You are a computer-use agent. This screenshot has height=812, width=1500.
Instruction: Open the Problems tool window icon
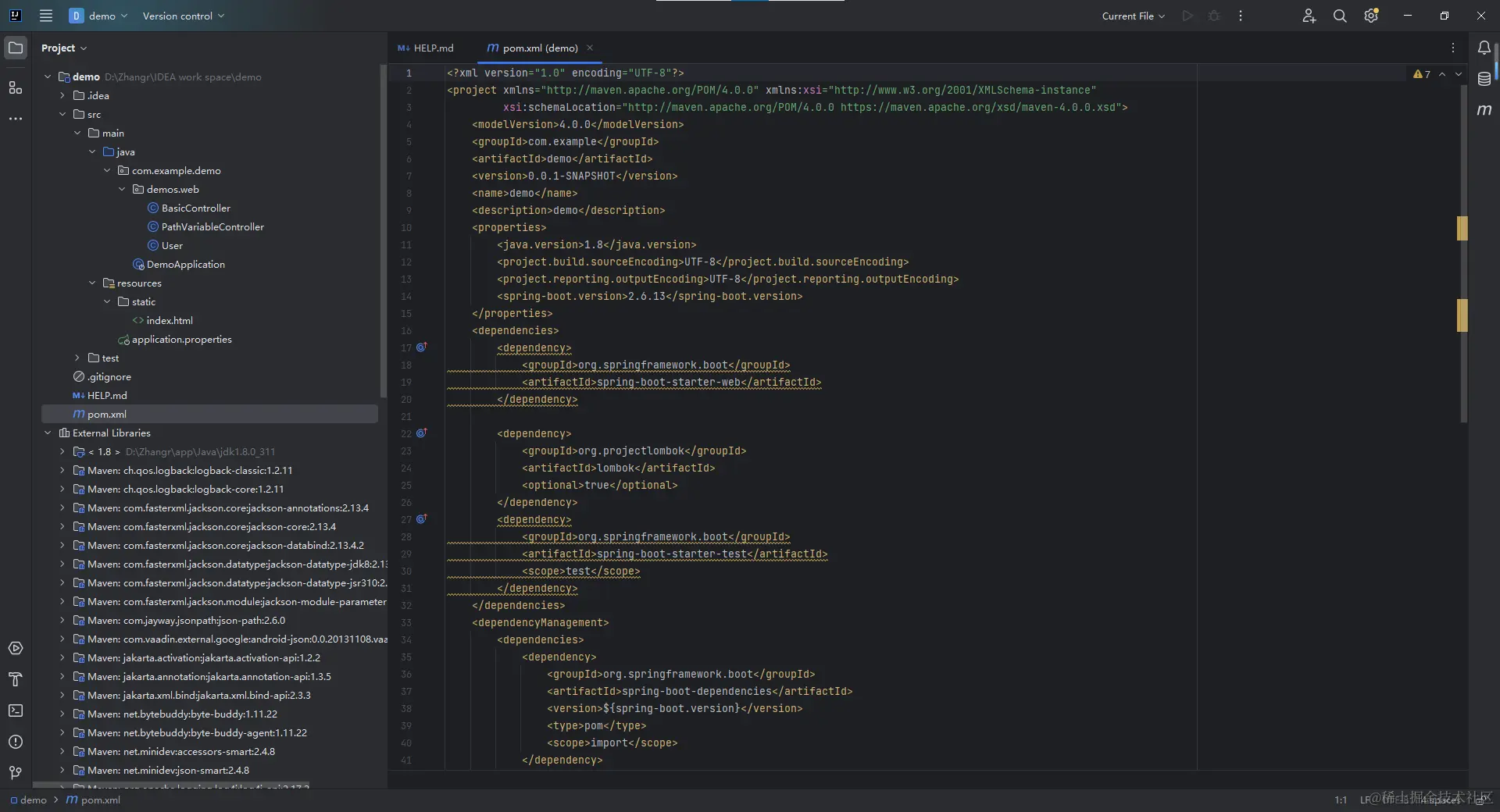point(16,742)
